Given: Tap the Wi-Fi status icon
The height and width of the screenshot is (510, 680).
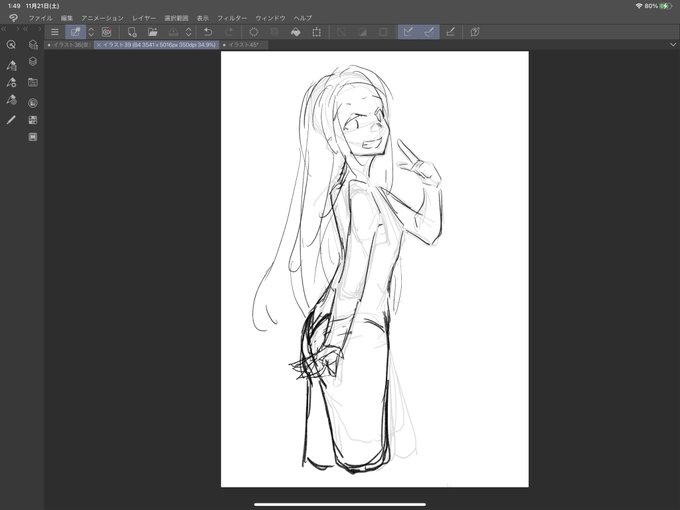Looking at the screenshot, I should tap(639, 6).
